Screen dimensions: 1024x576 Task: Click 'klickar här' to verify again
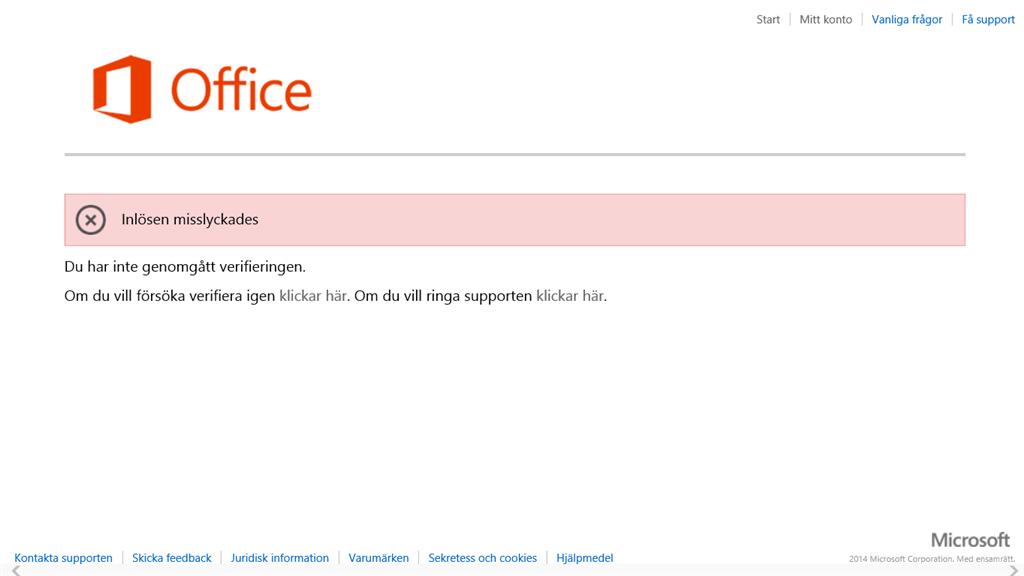[x=313, y=296]
